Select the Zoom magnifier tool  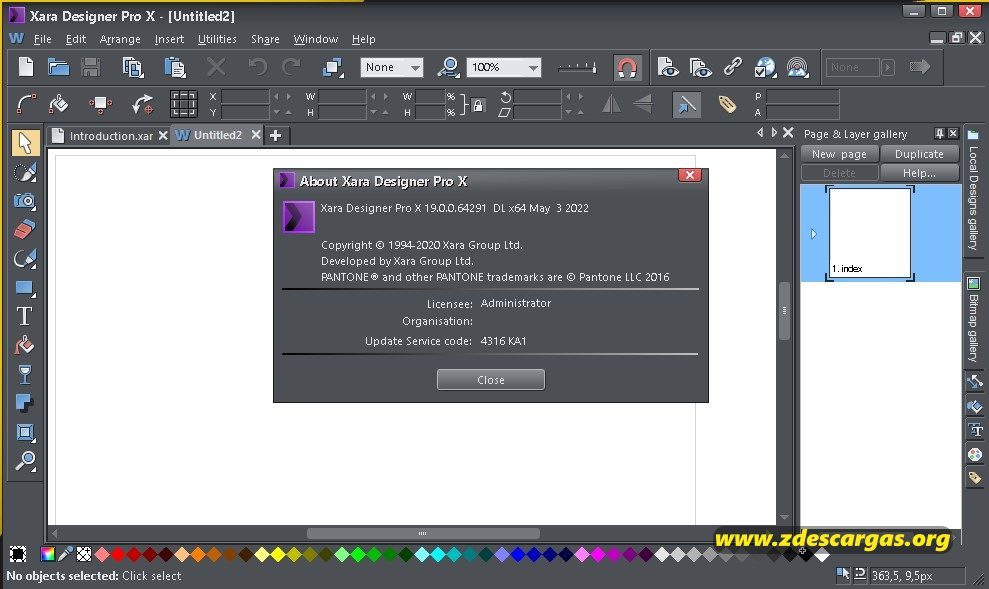(25, 461)
